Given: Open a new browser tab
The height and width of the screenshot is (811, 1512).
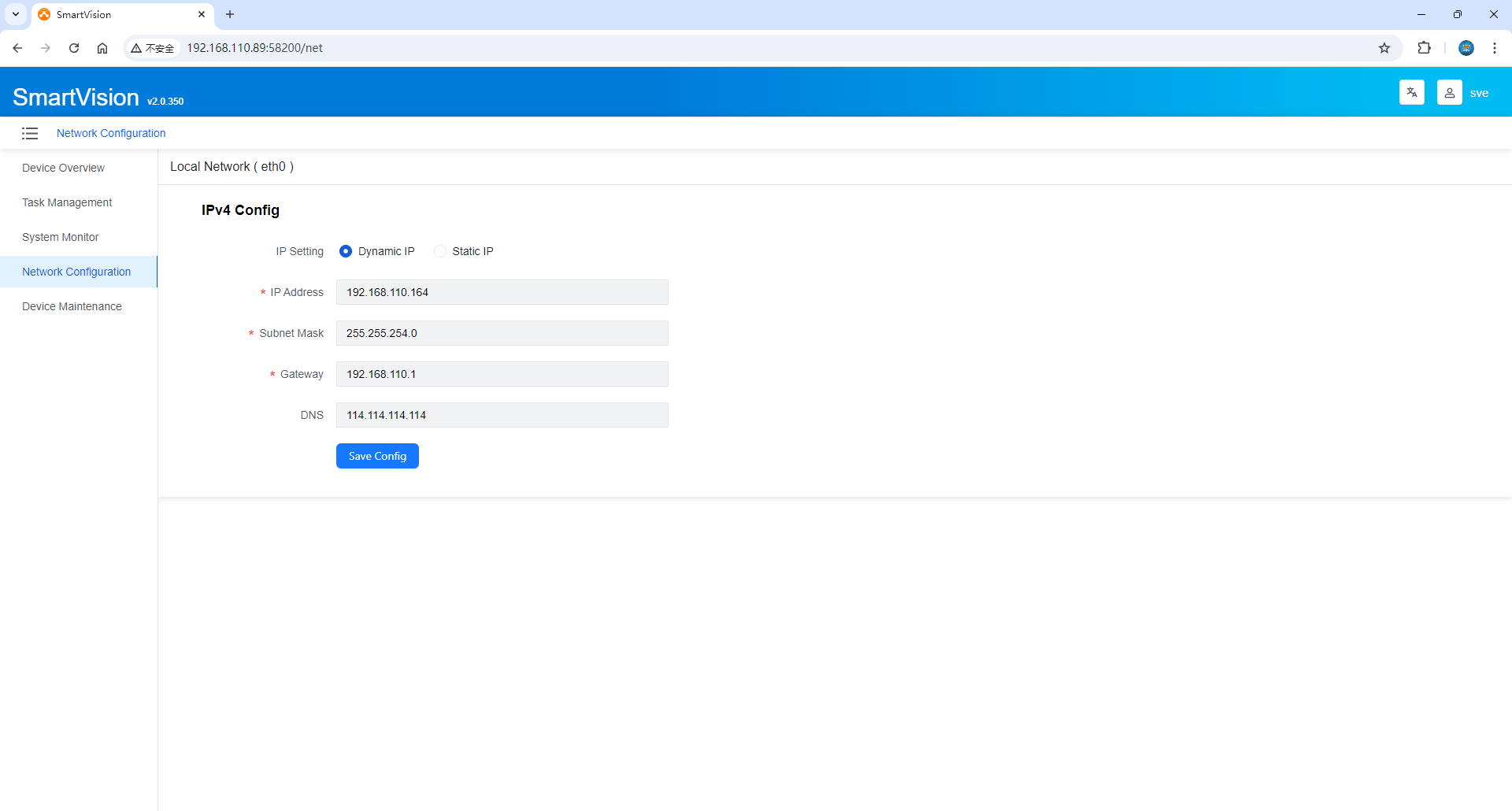Looking at the screenshot, I should click(230, 14).
